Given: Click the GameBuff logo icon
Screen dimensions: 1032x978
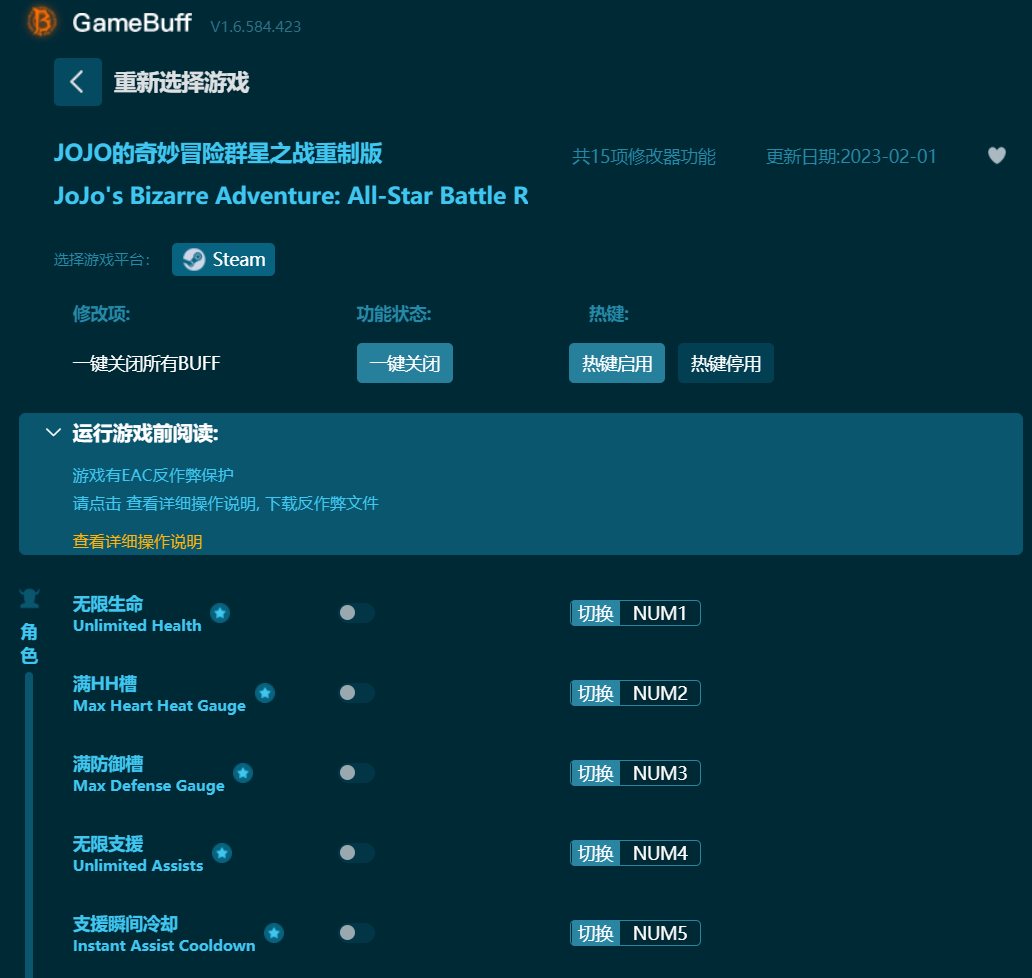Looking at the screenshot, I should pos(41,22).
